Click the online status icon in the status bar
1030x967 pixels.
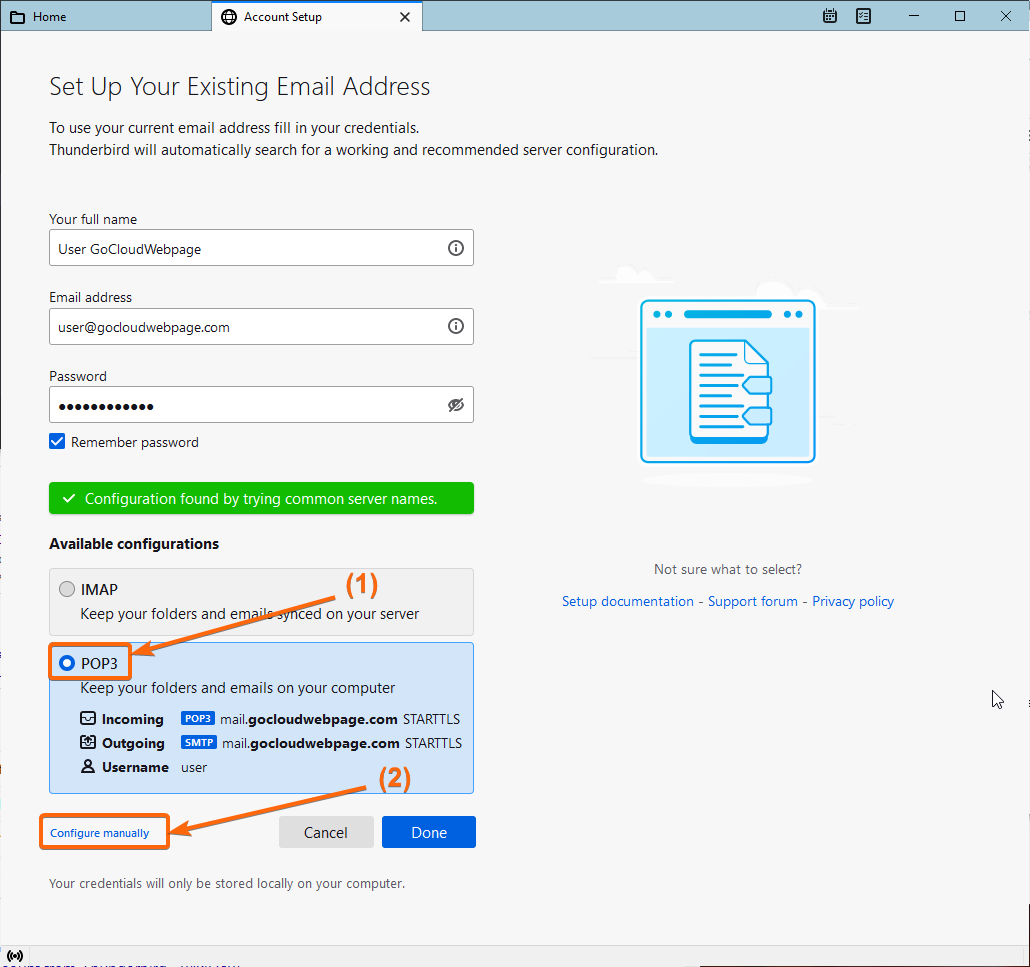(x=14, y=956)
